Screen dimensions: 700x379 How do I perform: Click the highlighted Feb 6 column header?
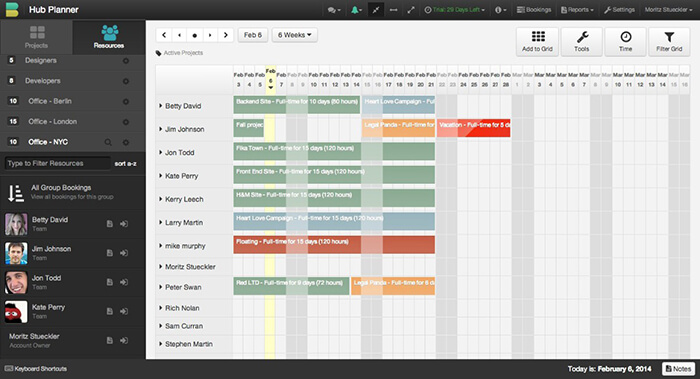pos(271,79)
